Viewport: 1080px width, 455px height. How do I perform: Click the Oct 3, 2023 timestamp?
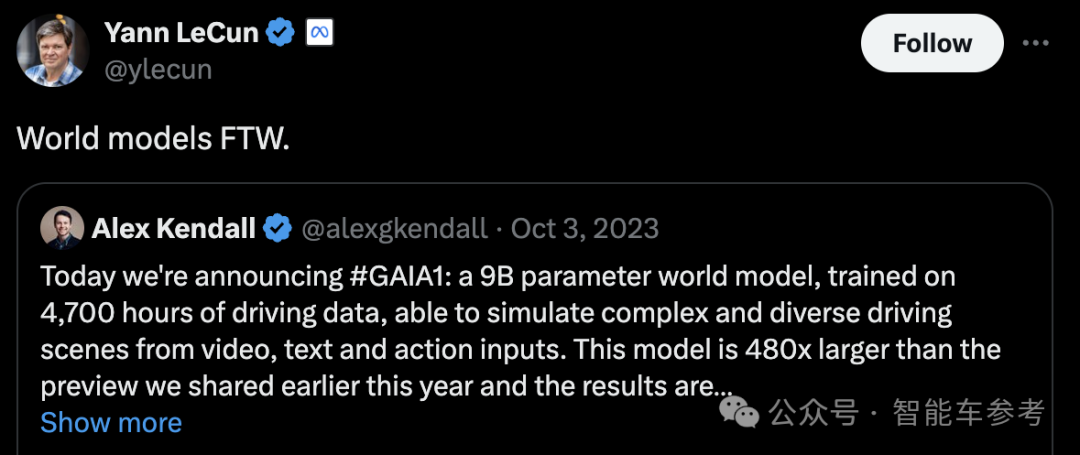tap(585, 229)
